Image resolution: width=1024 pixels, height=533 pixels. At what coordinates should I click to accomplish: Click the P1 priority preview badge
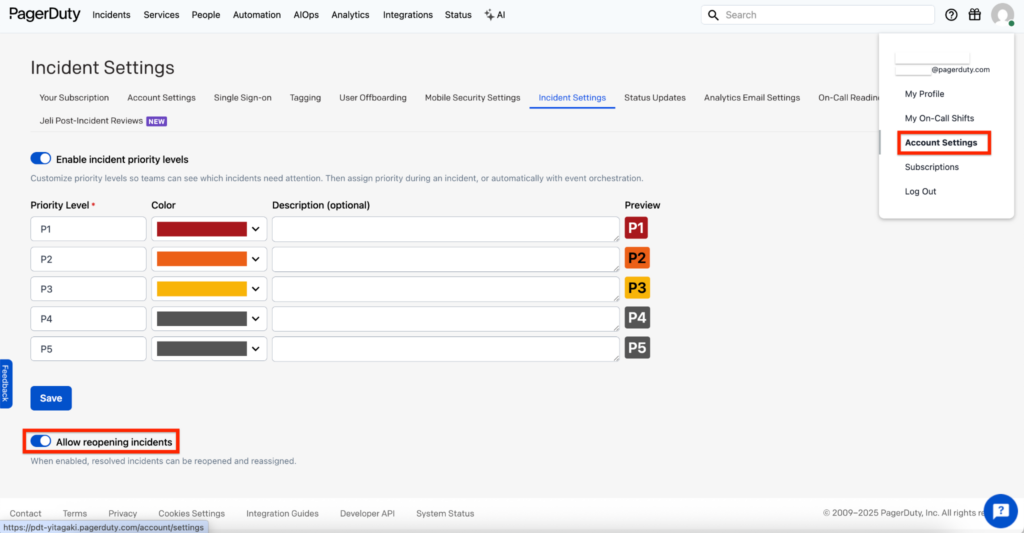pos(637,229)
